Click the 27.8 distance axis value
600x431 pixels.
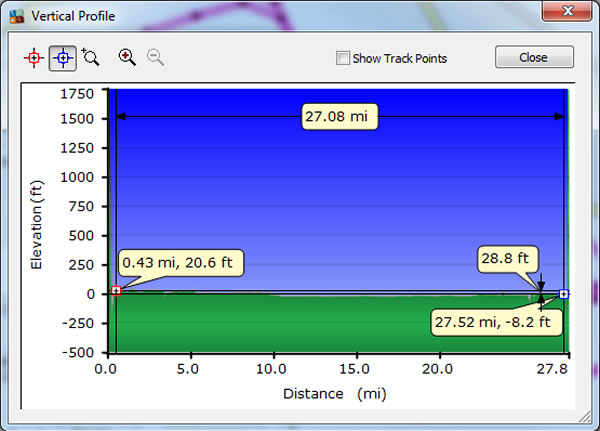click(552, 369)
